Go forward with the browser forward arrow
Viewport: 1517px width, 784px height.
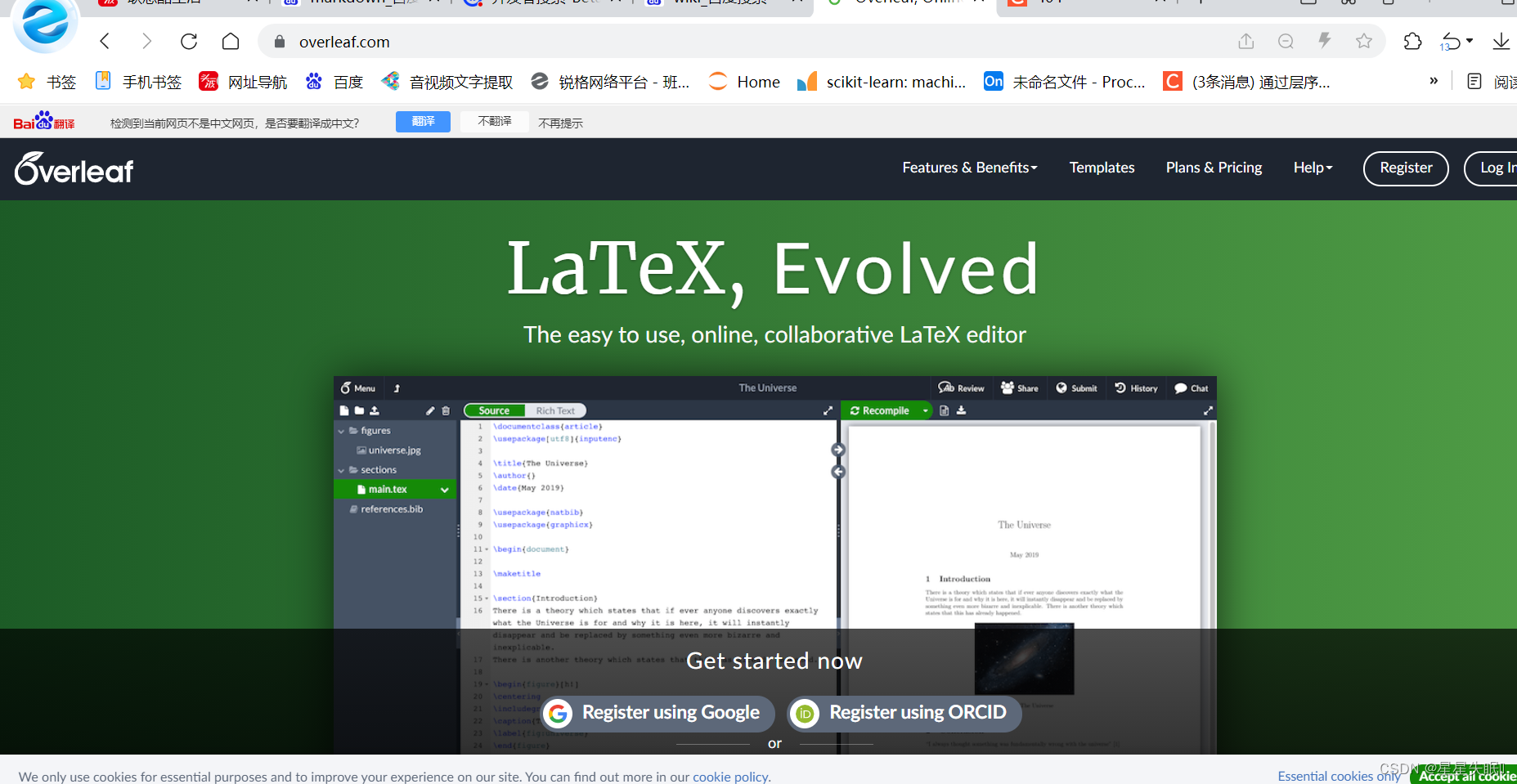point(146,41)
